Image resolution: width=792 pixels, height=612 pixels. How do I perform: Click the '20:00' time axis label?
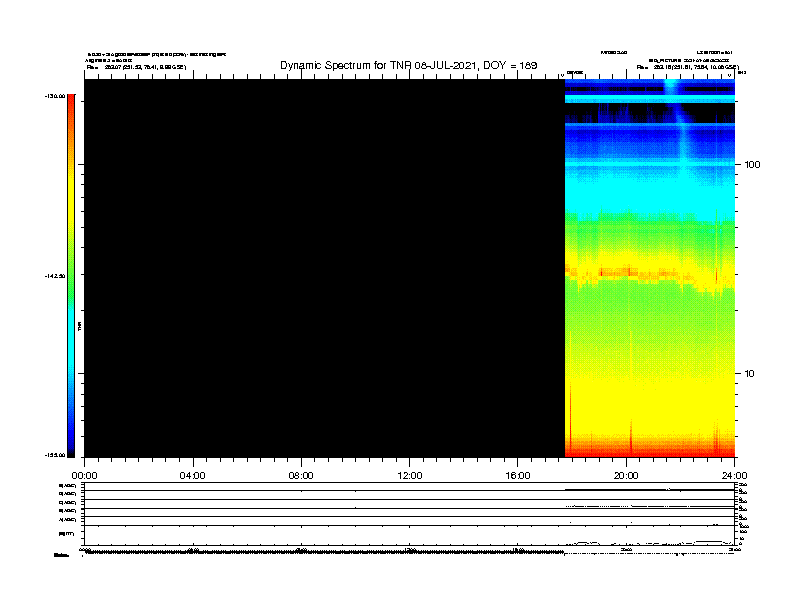[x=626, y=476]
